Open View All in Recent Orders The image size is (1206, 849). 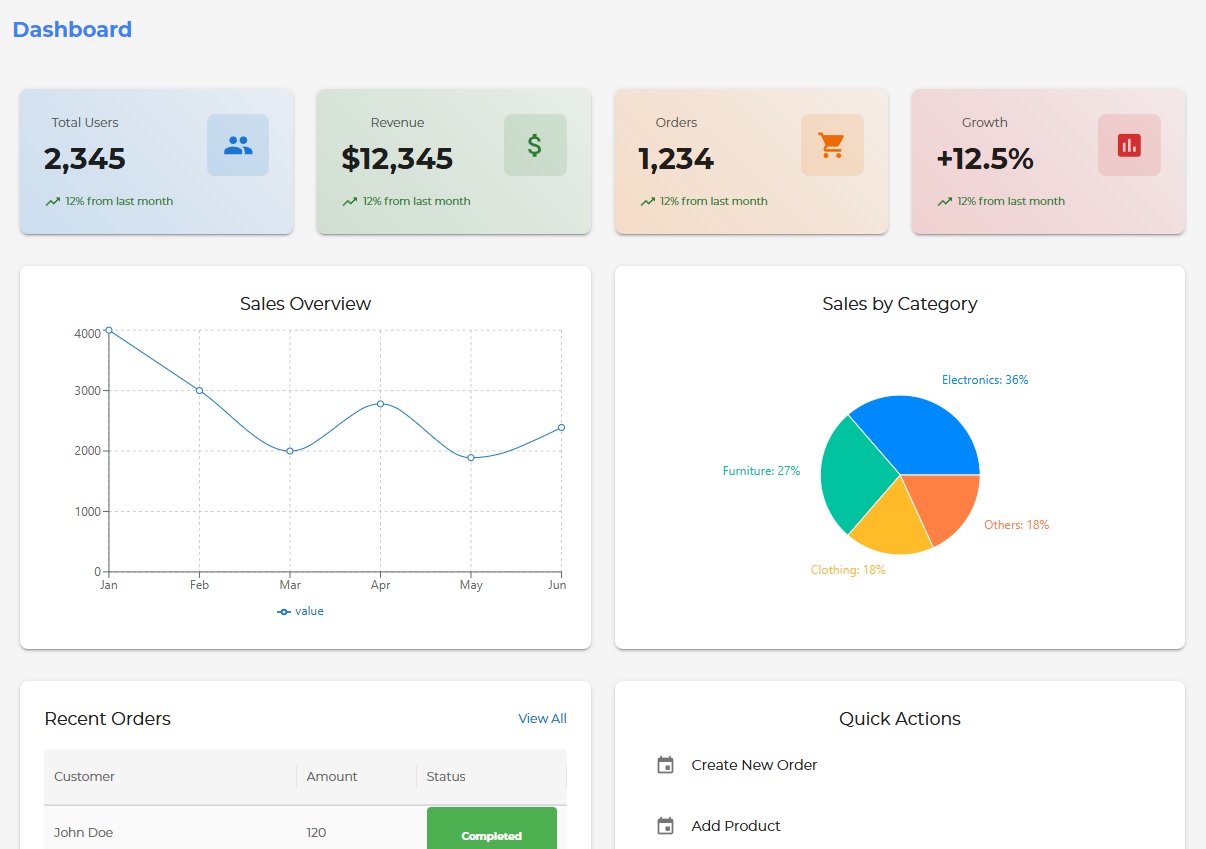coord(542,718)
